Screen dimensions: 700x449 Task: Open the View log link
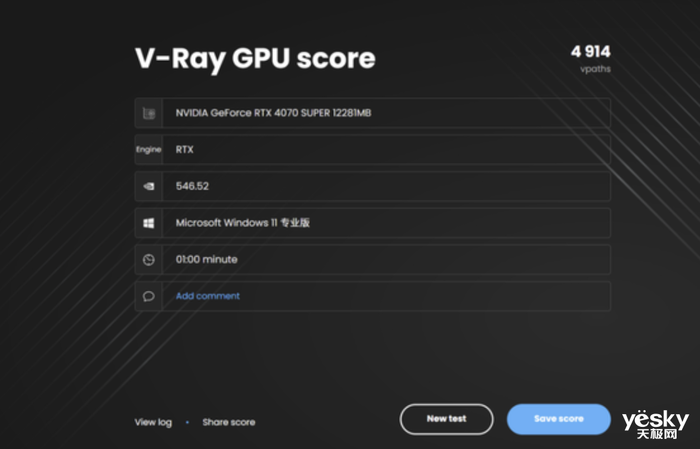(153, 422)
